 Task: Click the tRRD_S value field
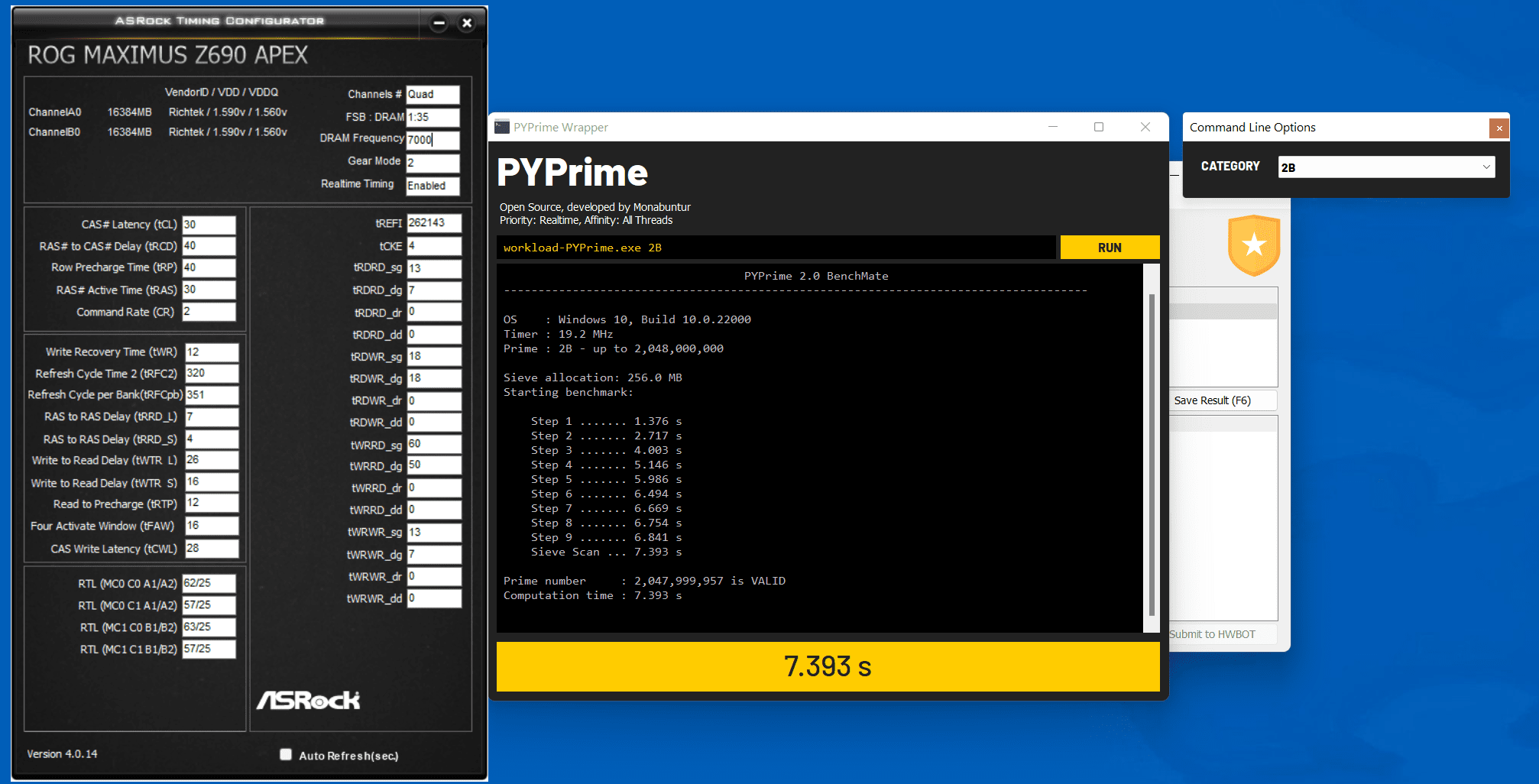pyautogui.click(x=212, y=439)
